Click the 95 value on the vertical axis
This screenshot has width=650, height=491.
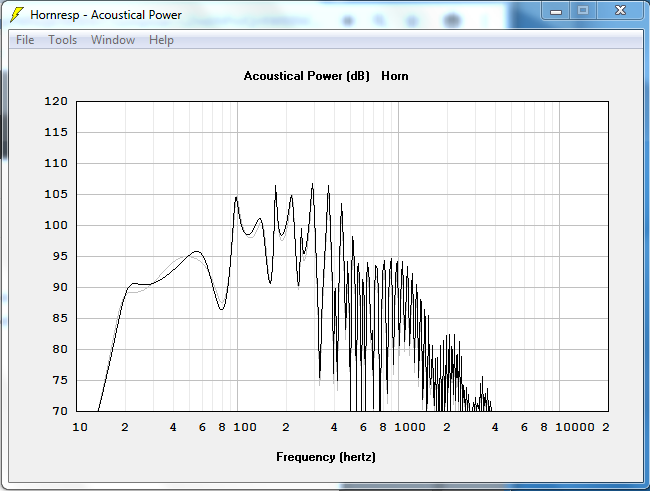(60, 256)
